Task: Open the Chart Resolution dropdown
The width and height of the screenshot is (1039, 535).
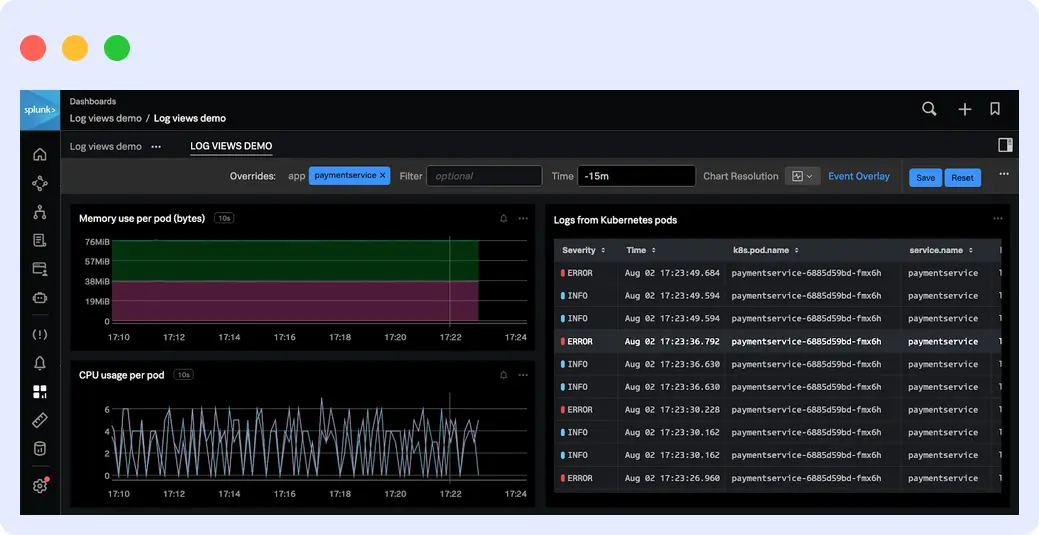Action: click(802, 176)
